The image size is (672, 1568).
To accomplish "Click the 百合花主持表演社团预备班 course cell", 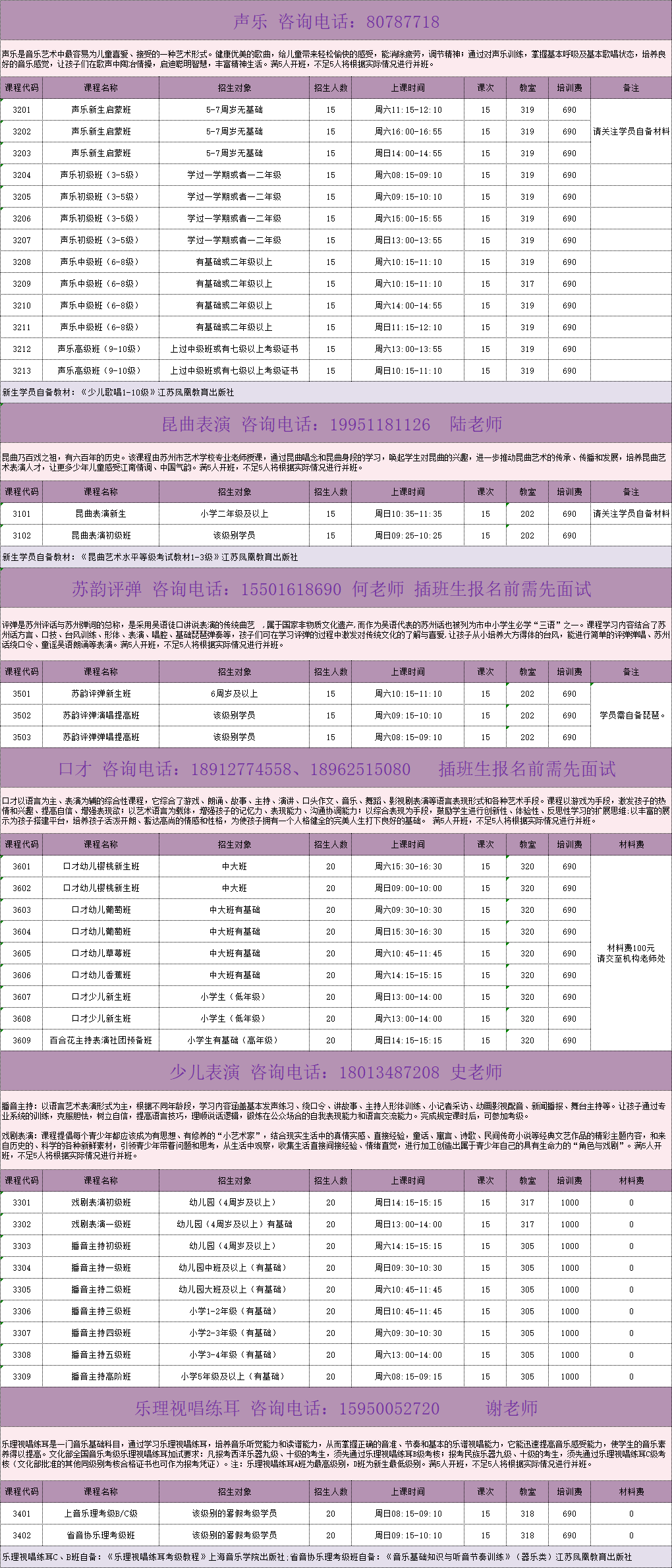I will pyautogui.click(x=101, y=1041).
